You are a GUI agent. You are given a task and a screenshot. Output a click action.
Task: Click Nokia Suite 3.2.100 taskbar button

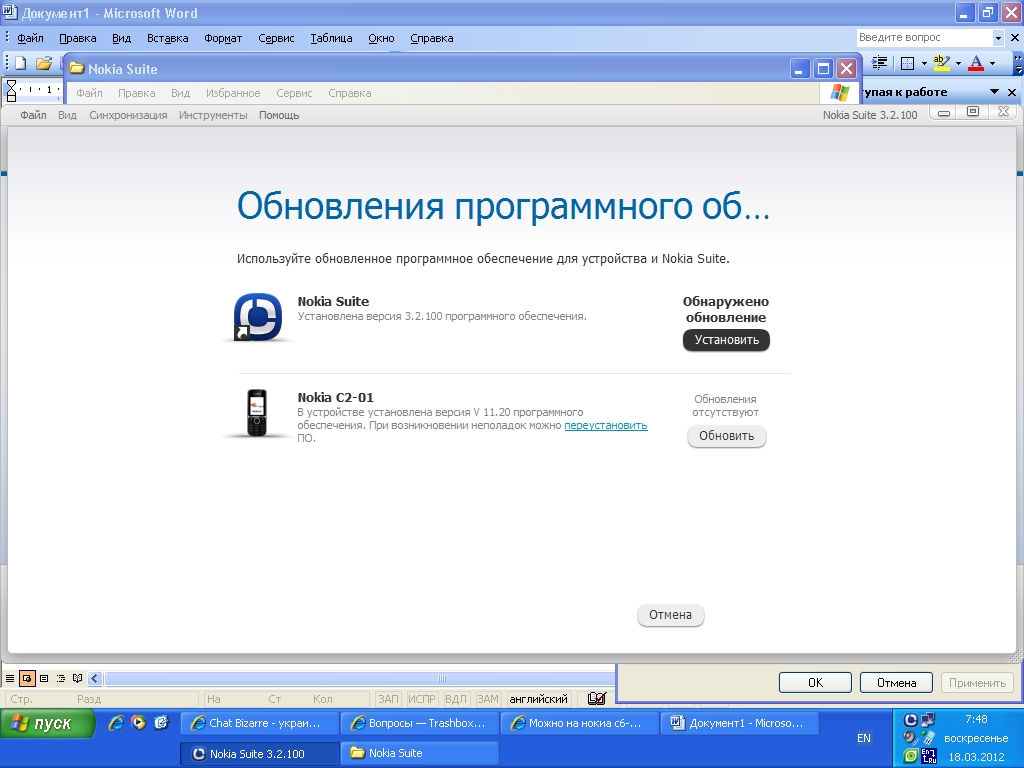[x=259, y=753]
